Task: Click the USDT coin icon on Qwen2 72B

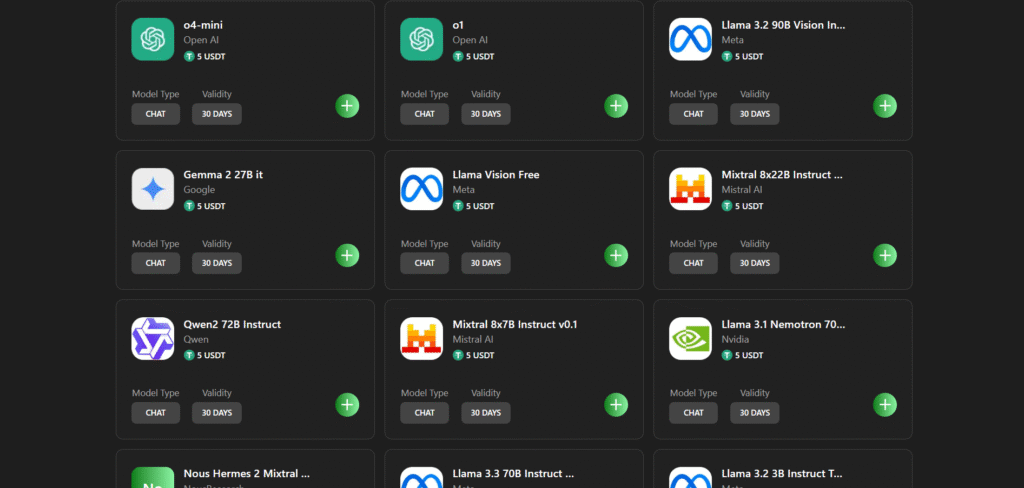Action: [x=189, y=355]
